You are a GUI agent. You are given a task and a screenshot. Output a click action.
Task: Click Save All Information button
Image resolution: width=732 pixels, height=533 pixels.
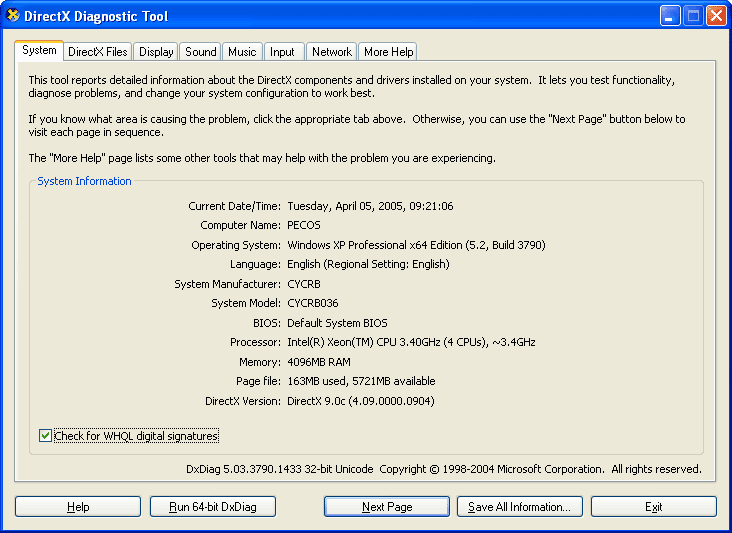click(x=519, y=507)
